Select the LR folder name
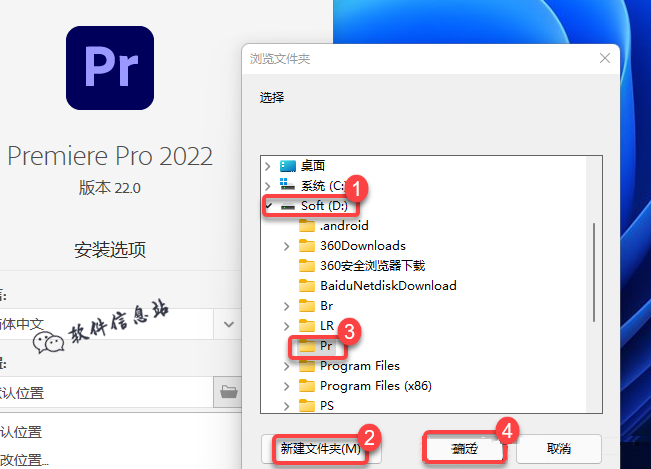 327,326
